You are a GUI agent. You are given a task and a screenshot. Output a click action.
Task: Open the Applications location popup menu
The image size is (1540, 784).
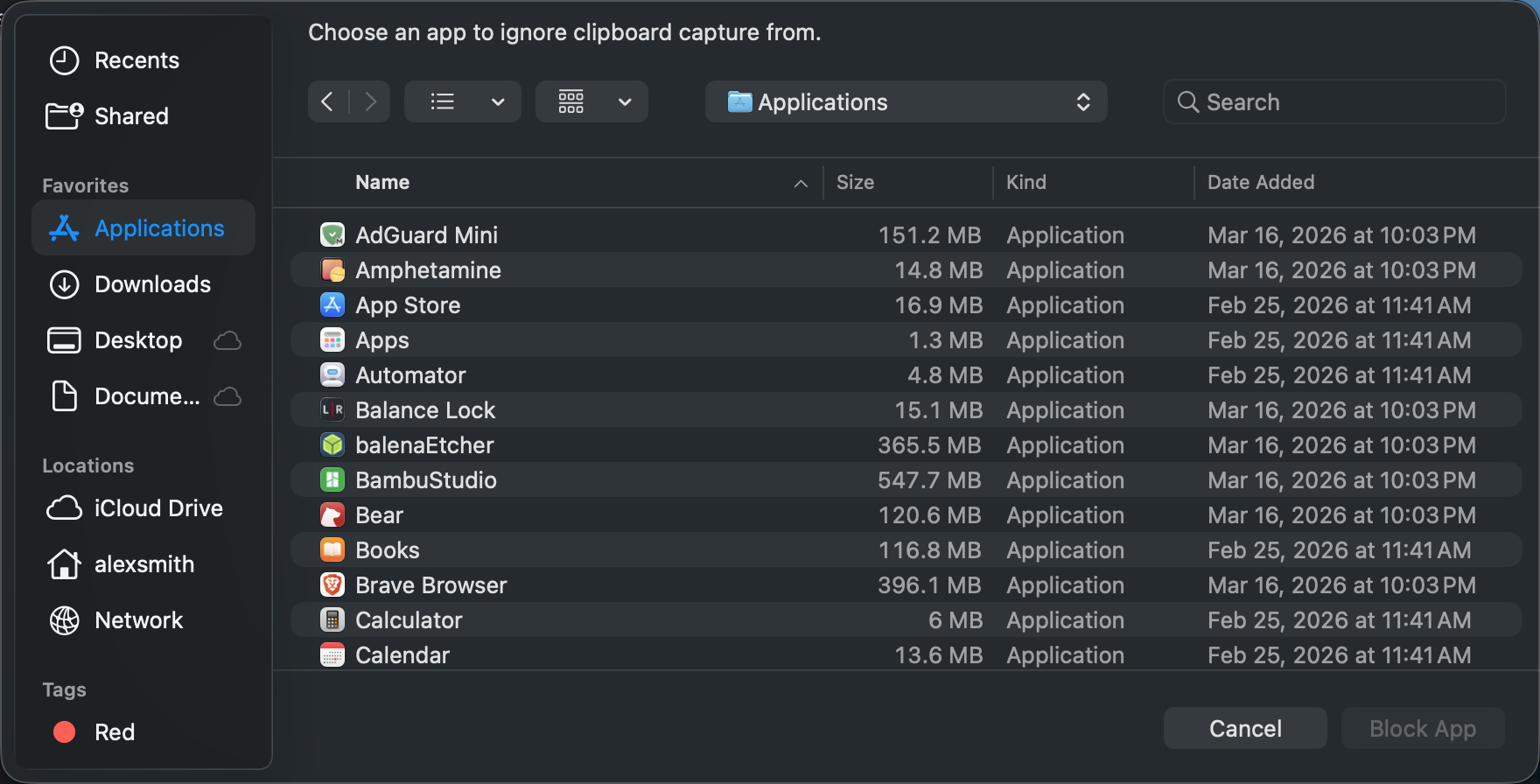[x=906, y=101]
